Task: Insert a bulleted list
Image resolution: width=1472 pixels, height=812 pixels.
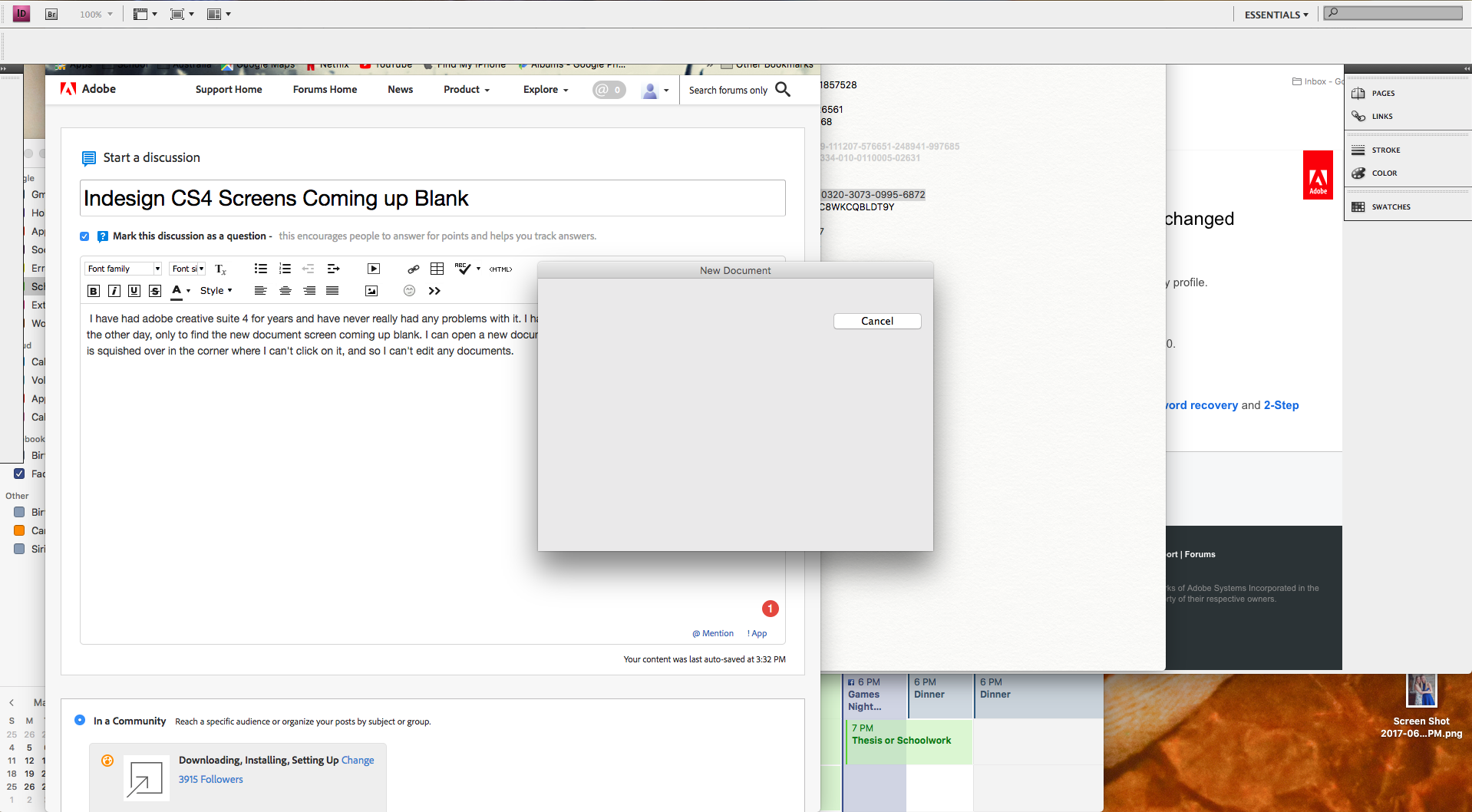Action: pyautogui.click(x=261, y=269)
